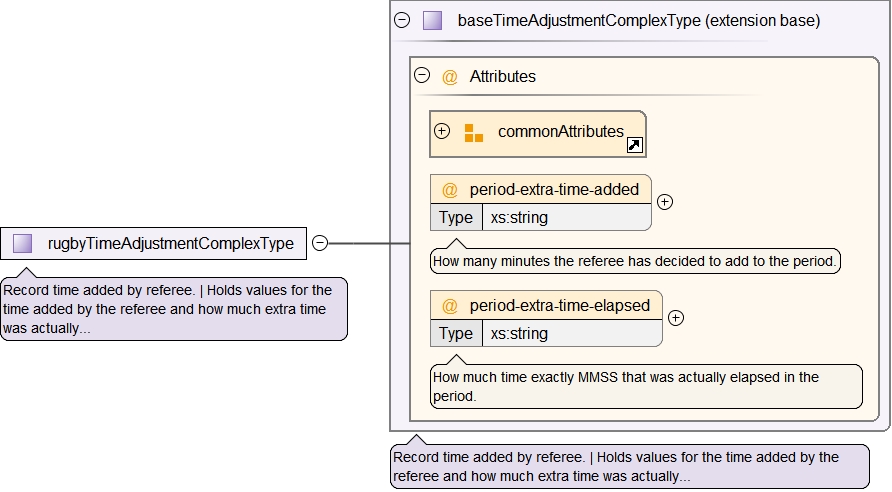Click xs:string type of period-extra-time-elapsed
Viewport: 892px width, 492px height.
tap(520, 334)
